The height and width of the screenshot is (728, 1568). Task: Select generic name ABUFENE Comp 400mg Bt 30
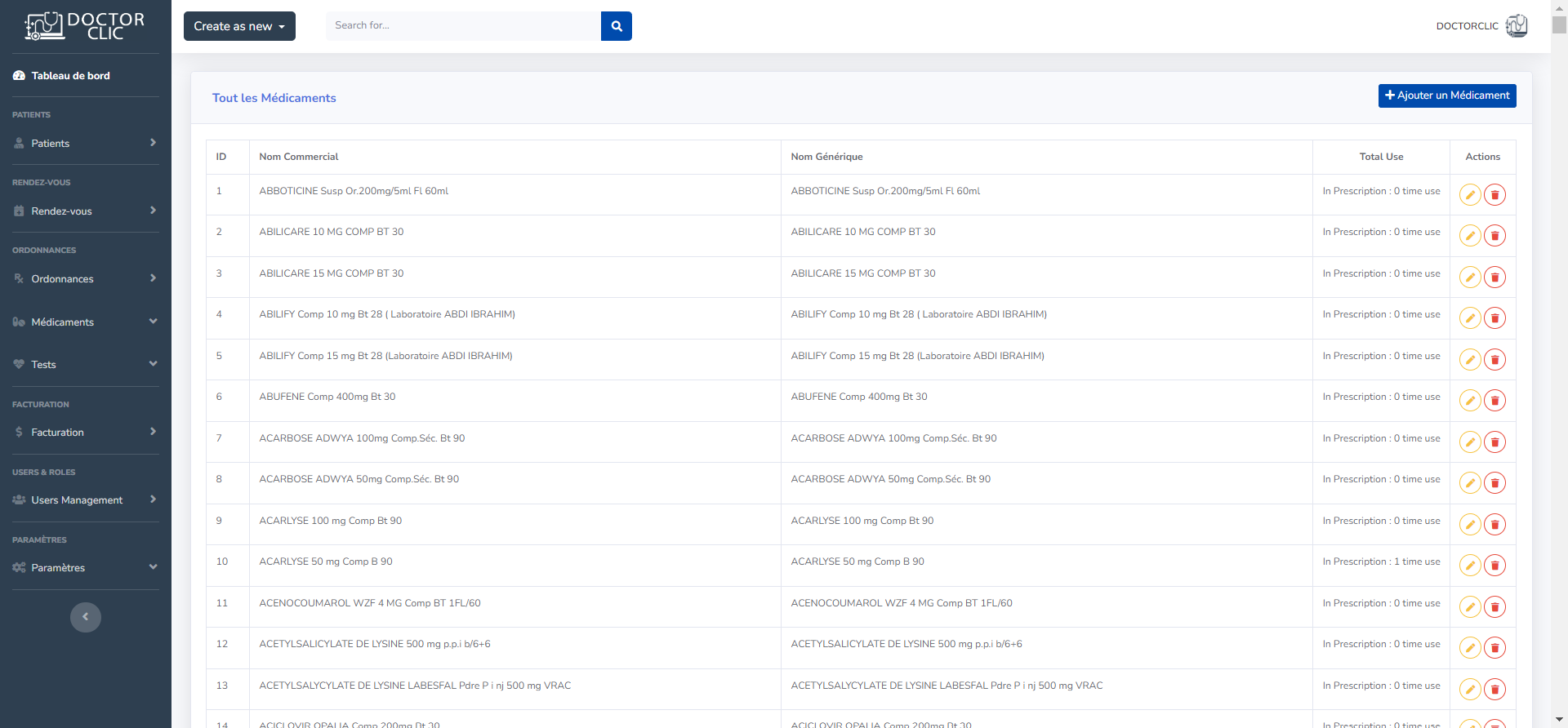coord(859,397)
